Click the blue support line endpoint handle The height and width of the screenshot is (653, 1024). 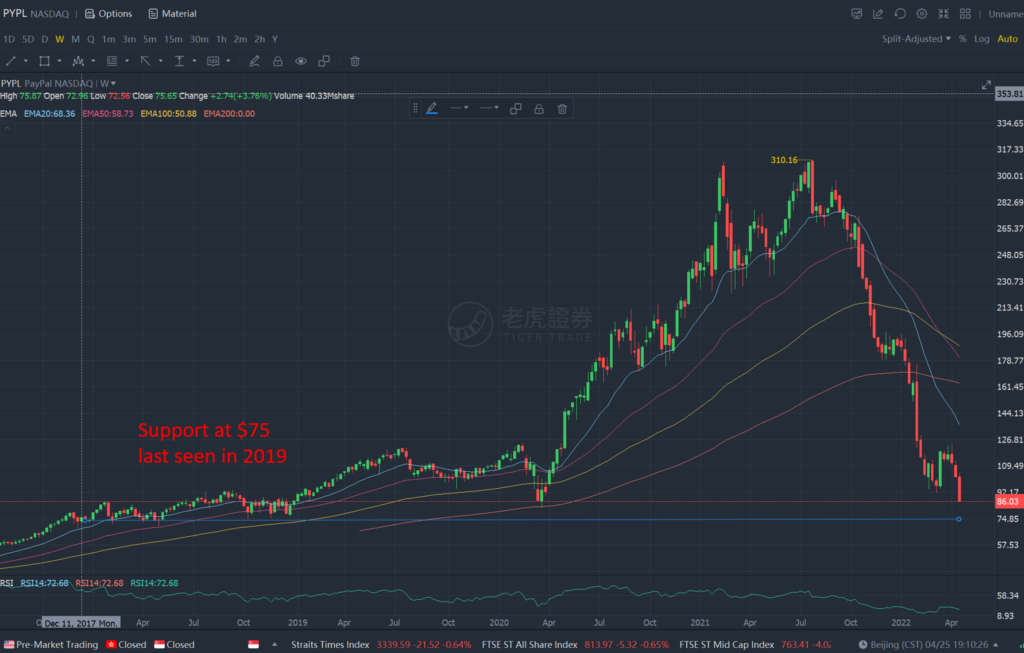pyautogui.click(x=959, y=519)
